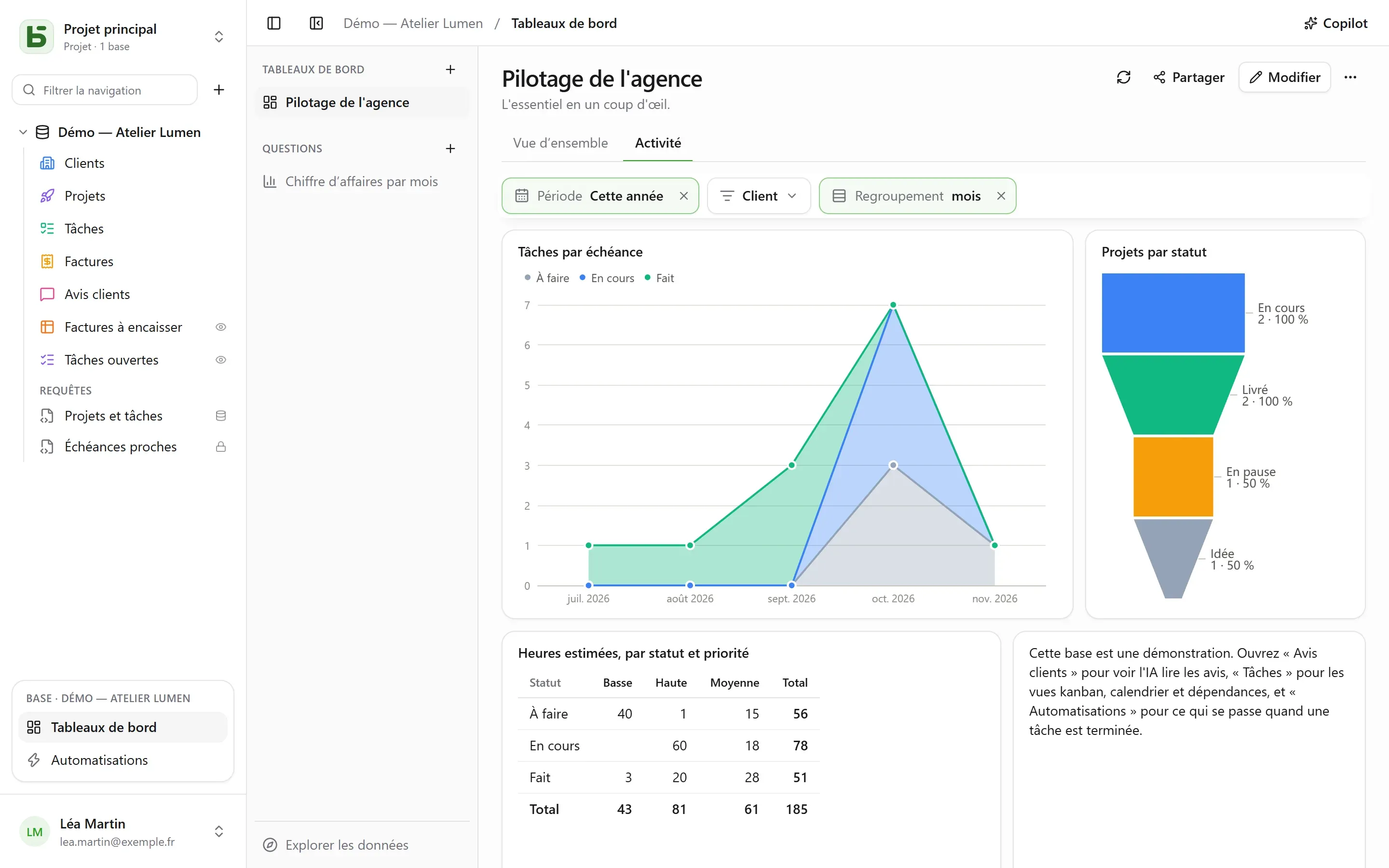Expand the Client filter dropdown
The width and height of the screenshot is (1389, 868).
click(x=759, y=196)
